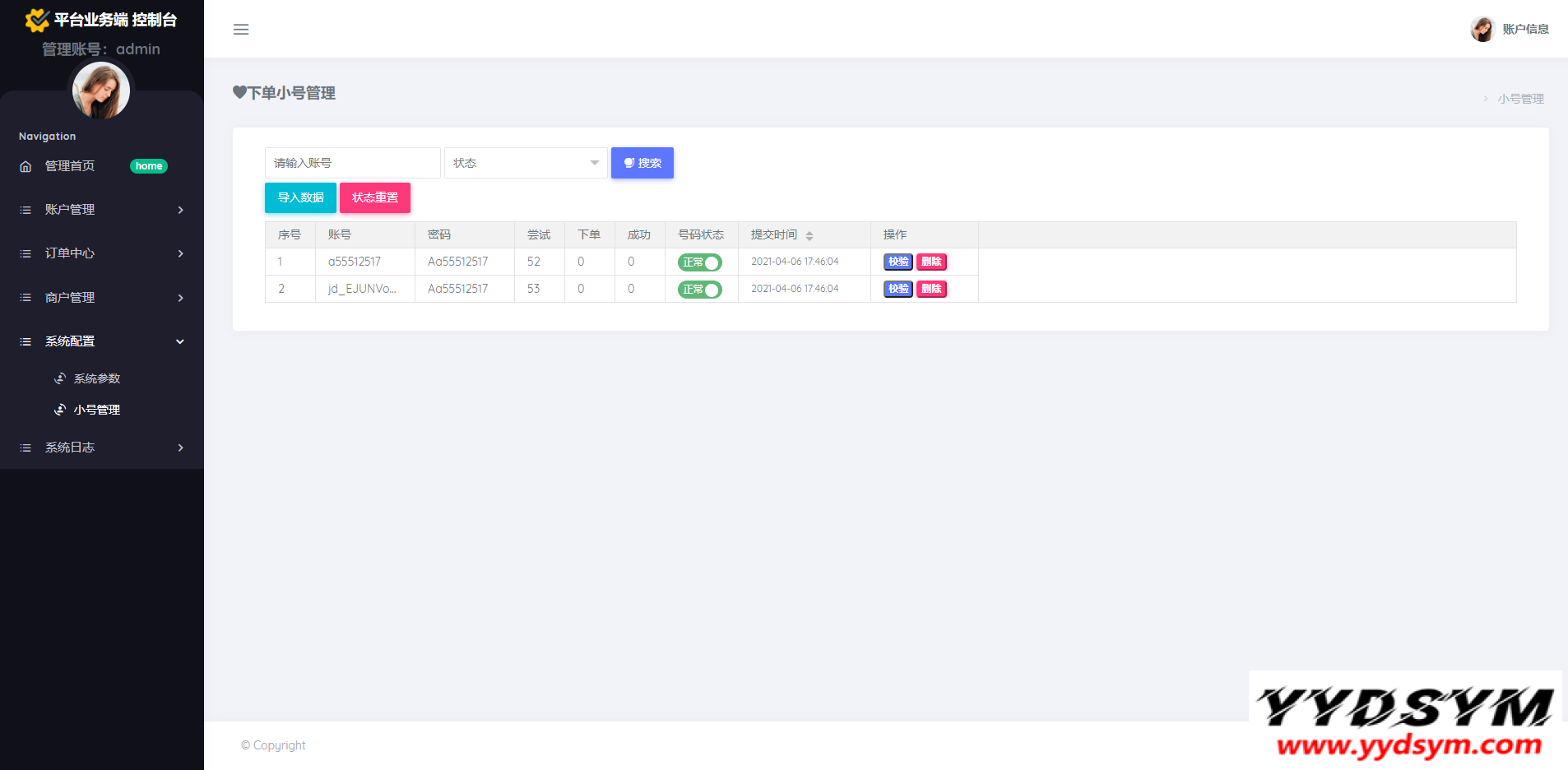Open the 状态 dropdown filter
1568x770 pixels.
pyautogui.click(x=526, y=163)
